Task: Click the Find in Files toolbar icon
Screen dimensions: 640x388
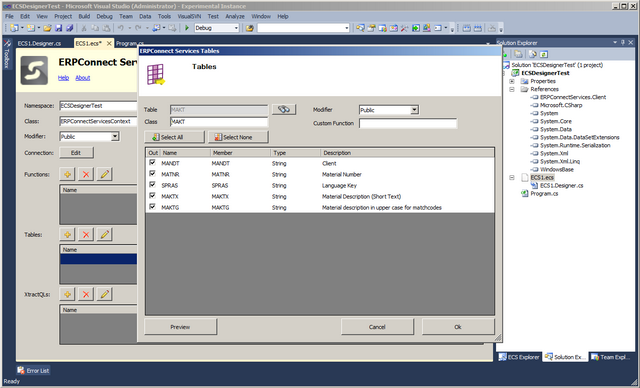Action: (249, 28)
